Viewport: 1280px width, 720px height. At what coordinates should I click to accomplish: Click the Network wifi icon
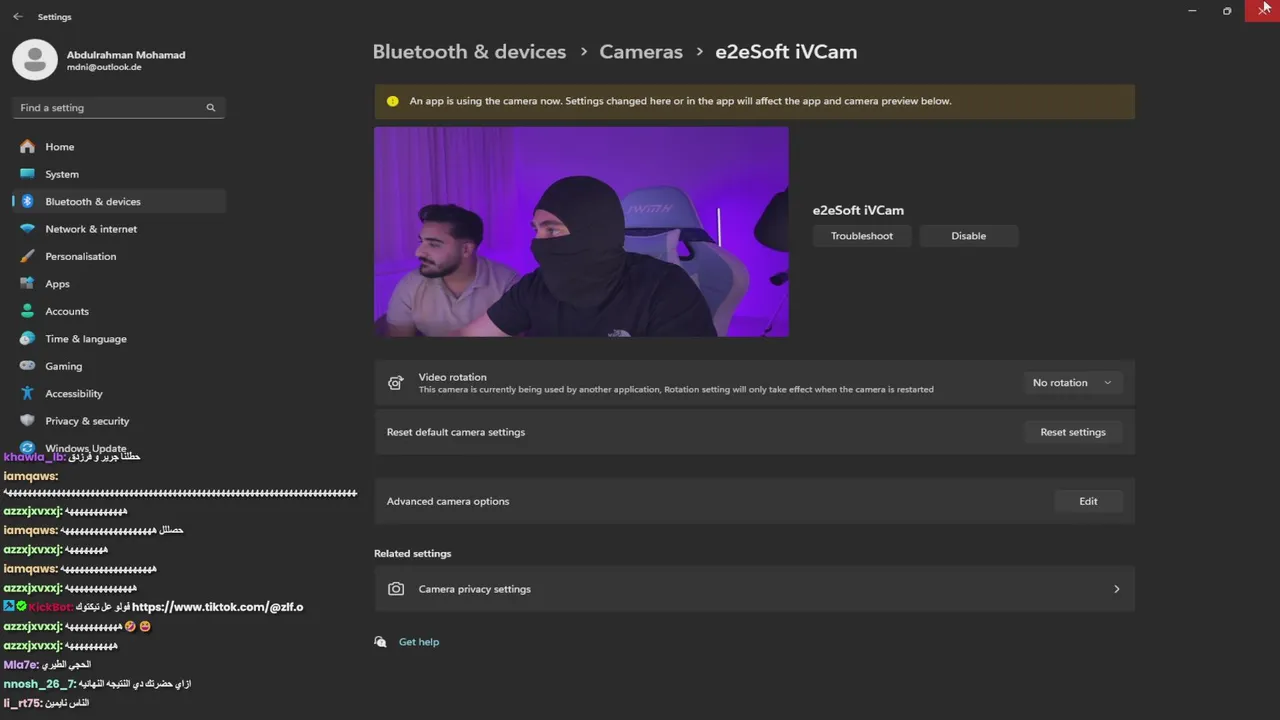pyautogui.click(x=27, y=229)
